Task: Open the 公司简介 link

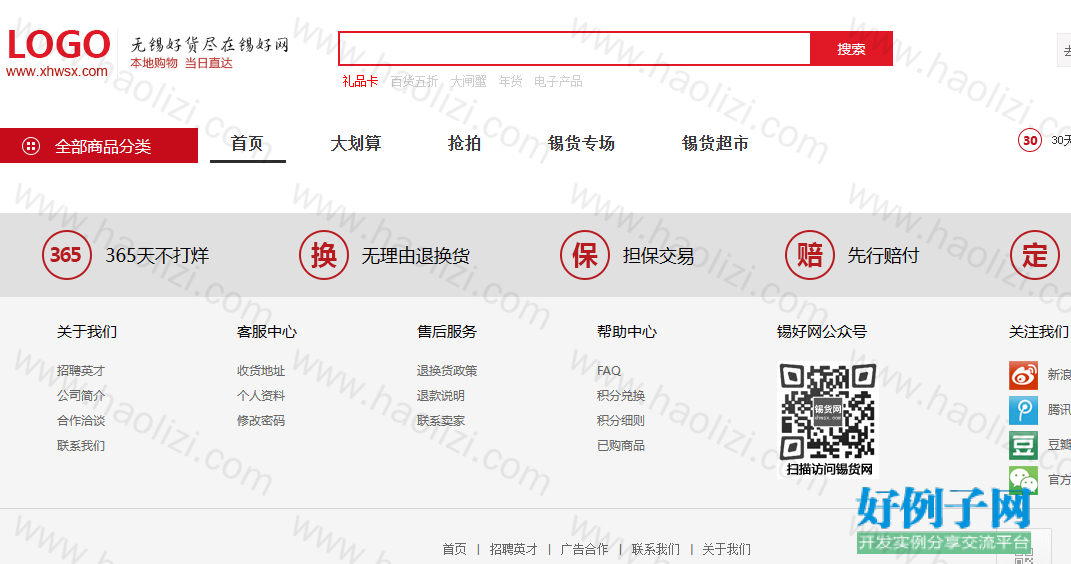Action: tap(81, 395)
